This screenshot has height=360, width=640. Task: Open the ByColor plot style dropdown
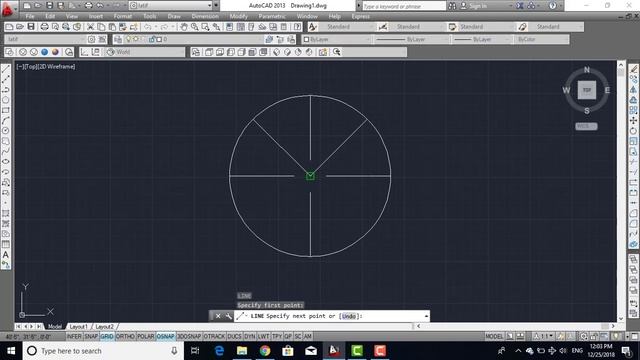(x=542, y=39)
